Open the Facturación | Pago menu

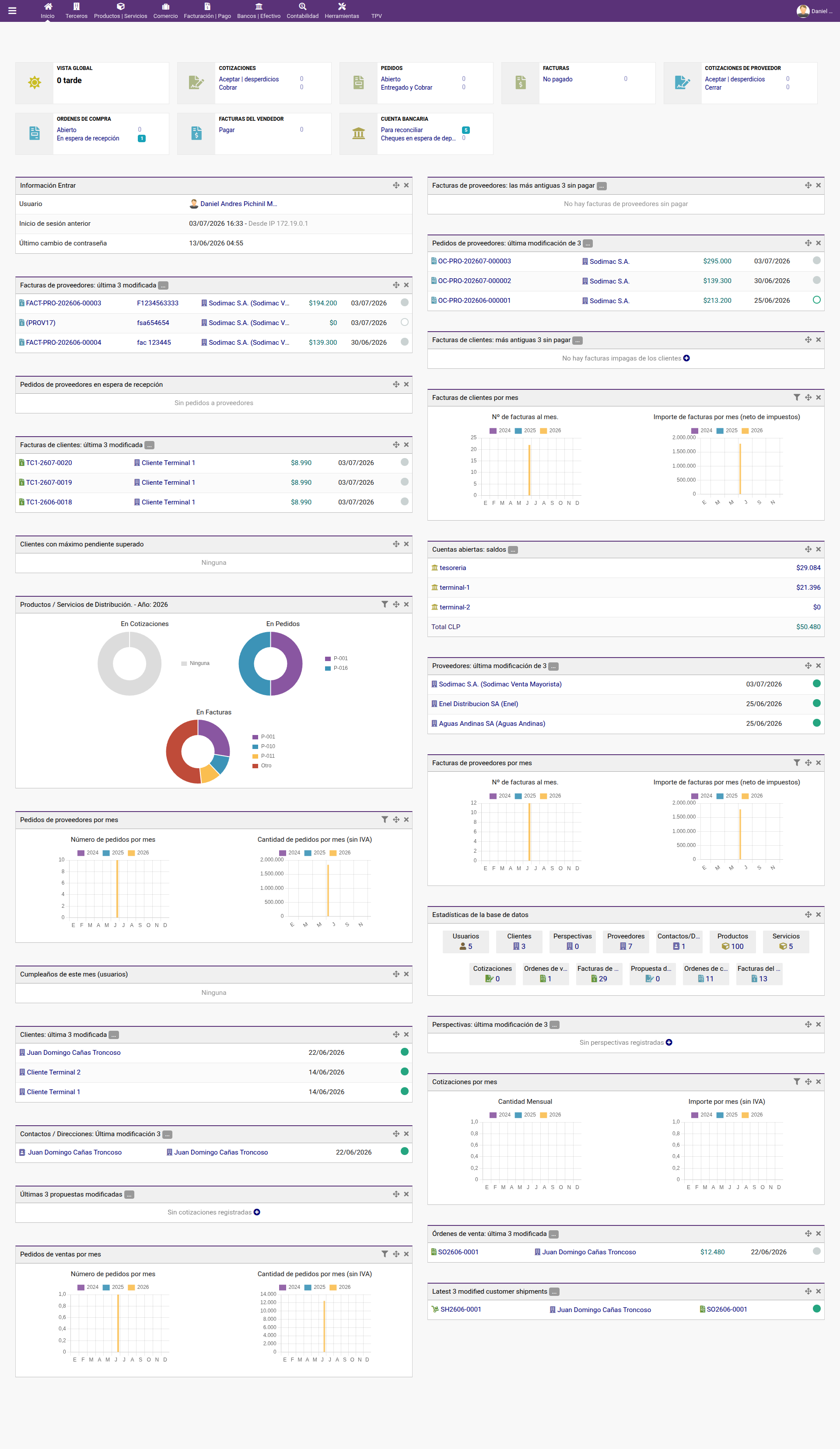coord(207,10)
